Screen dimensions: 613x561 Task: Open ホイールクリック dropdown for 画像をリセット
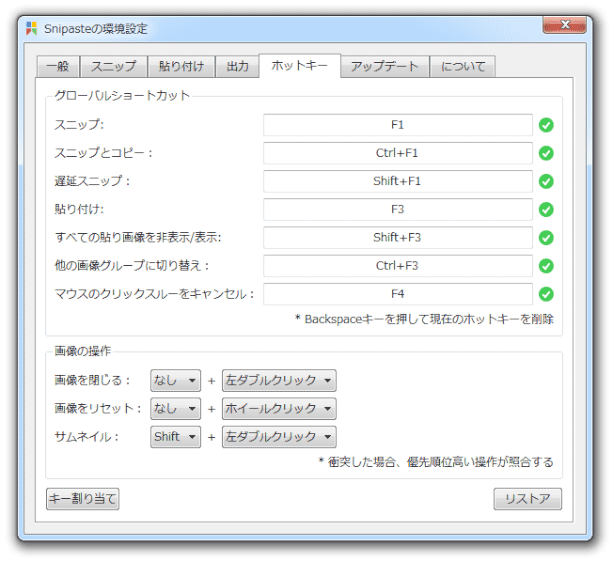click(279, 409)
